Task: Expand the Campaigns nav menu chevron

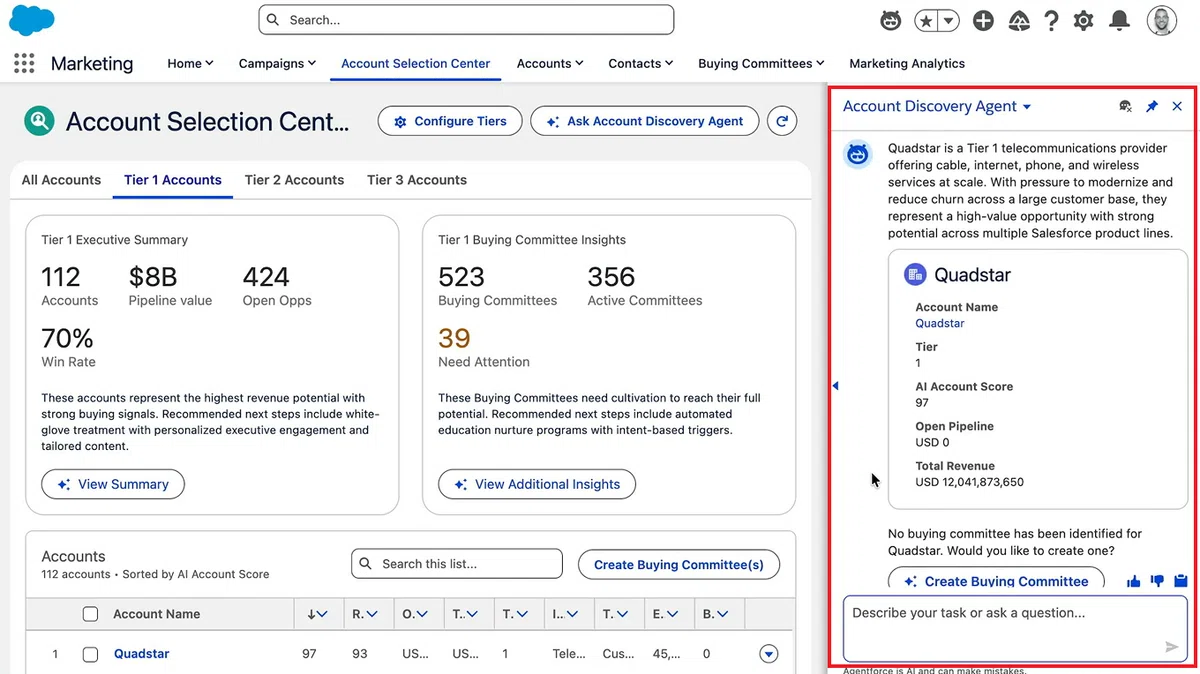Action: pos(312,63)
